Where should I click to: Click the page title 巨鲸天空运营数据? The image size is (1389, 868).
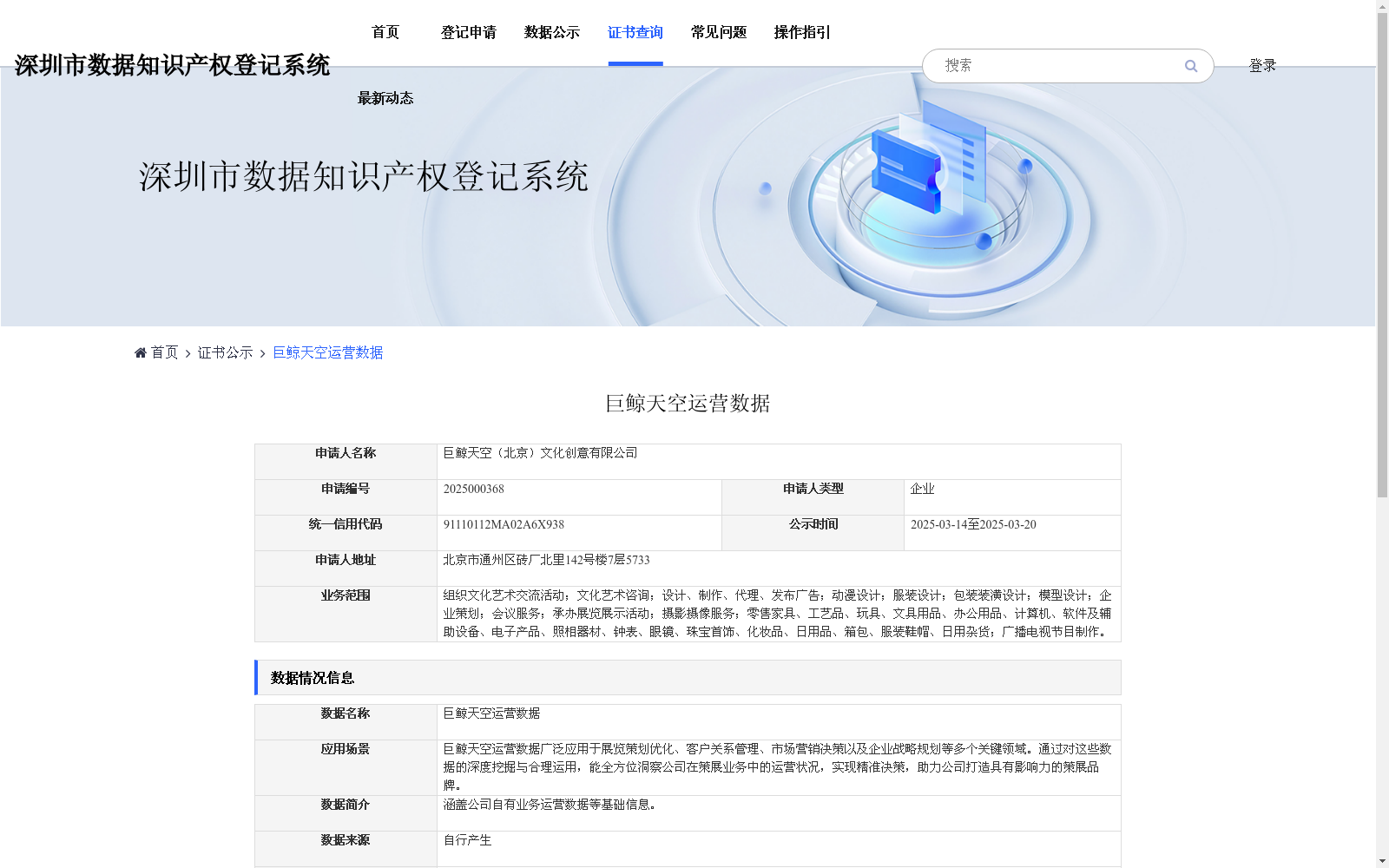(688, 404)
